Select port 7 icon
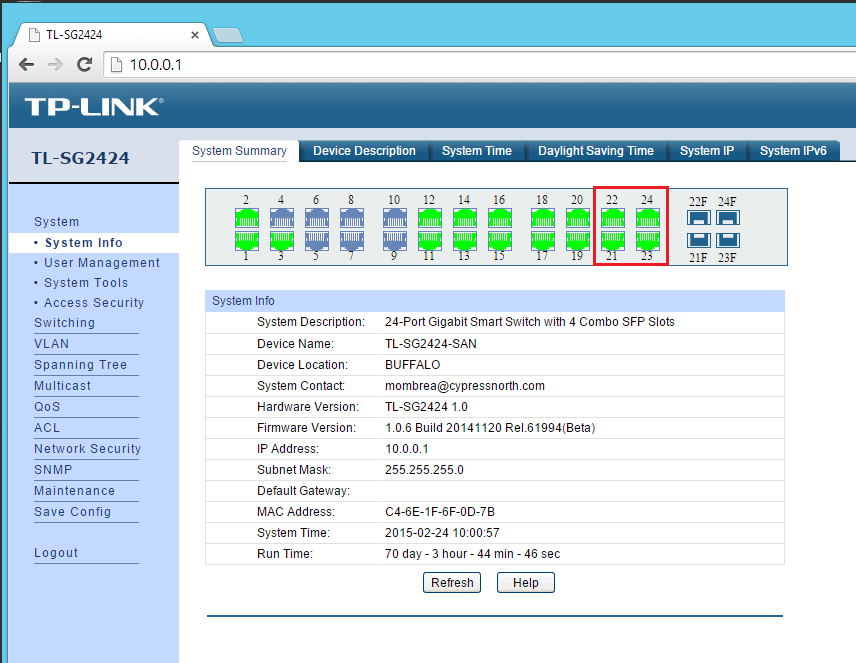This screenshot has width=856, height=663. click(352, 240)
